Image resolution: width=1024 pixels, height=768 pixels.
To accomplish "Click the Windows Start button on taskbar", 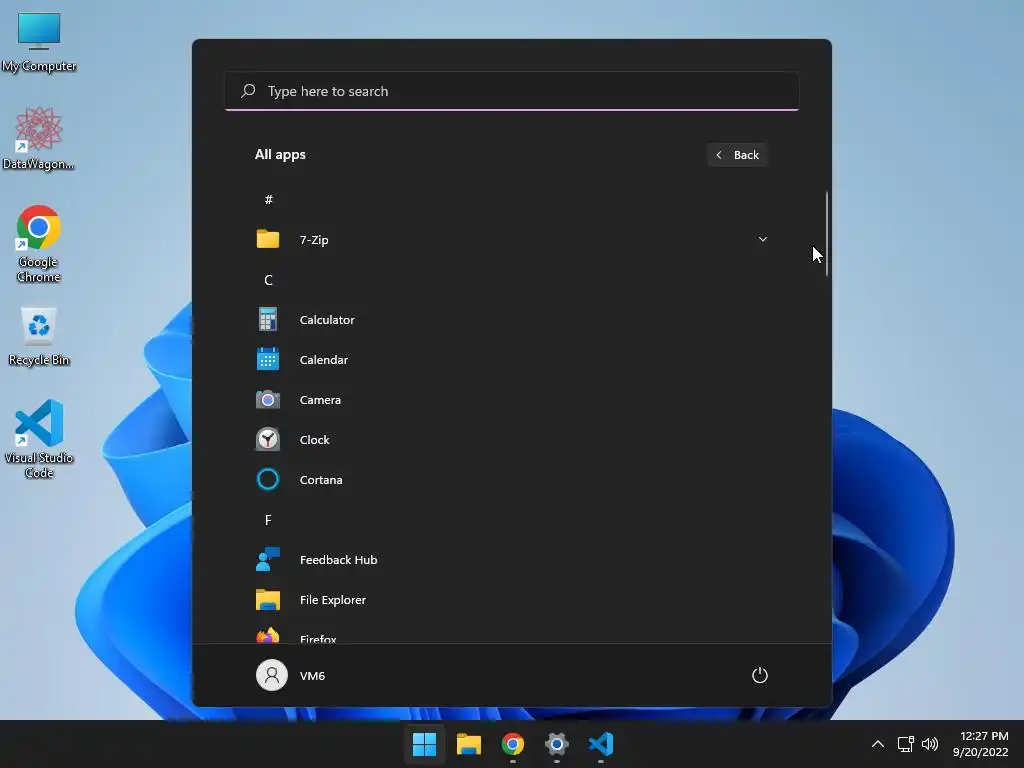I will (424, 744).
